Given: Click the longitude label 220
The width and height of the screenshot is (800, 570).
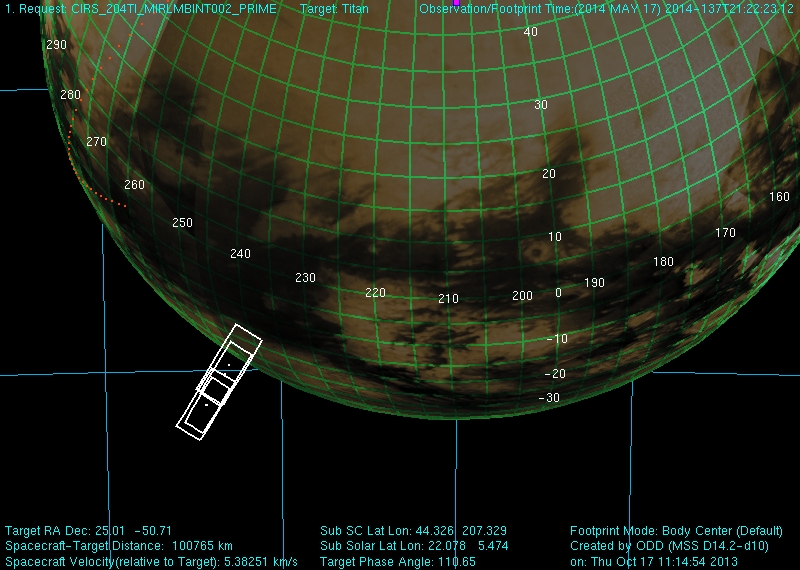Looking at the screenshot, I should pos(376,293).
